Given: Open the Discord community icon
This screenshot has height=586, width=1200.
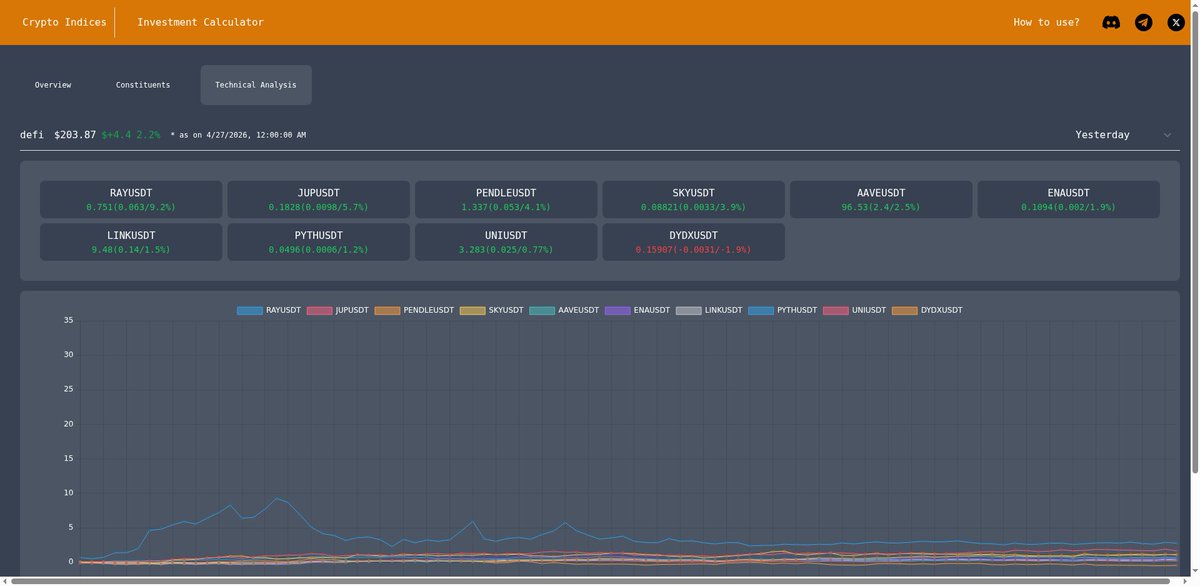Looking at the screenshot, I should (1111, 21).
